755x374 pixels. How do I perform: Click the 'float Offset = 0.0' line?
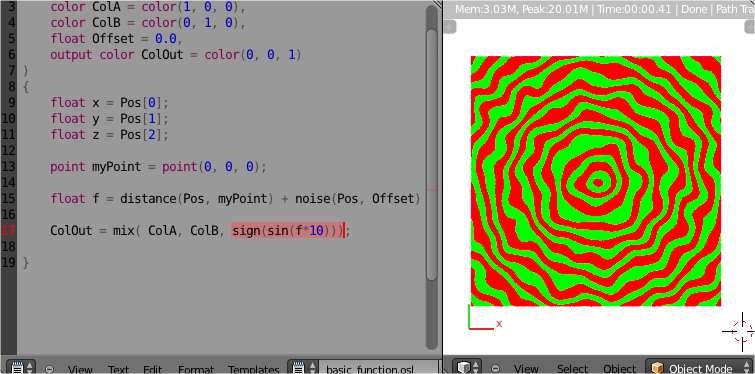117,39
